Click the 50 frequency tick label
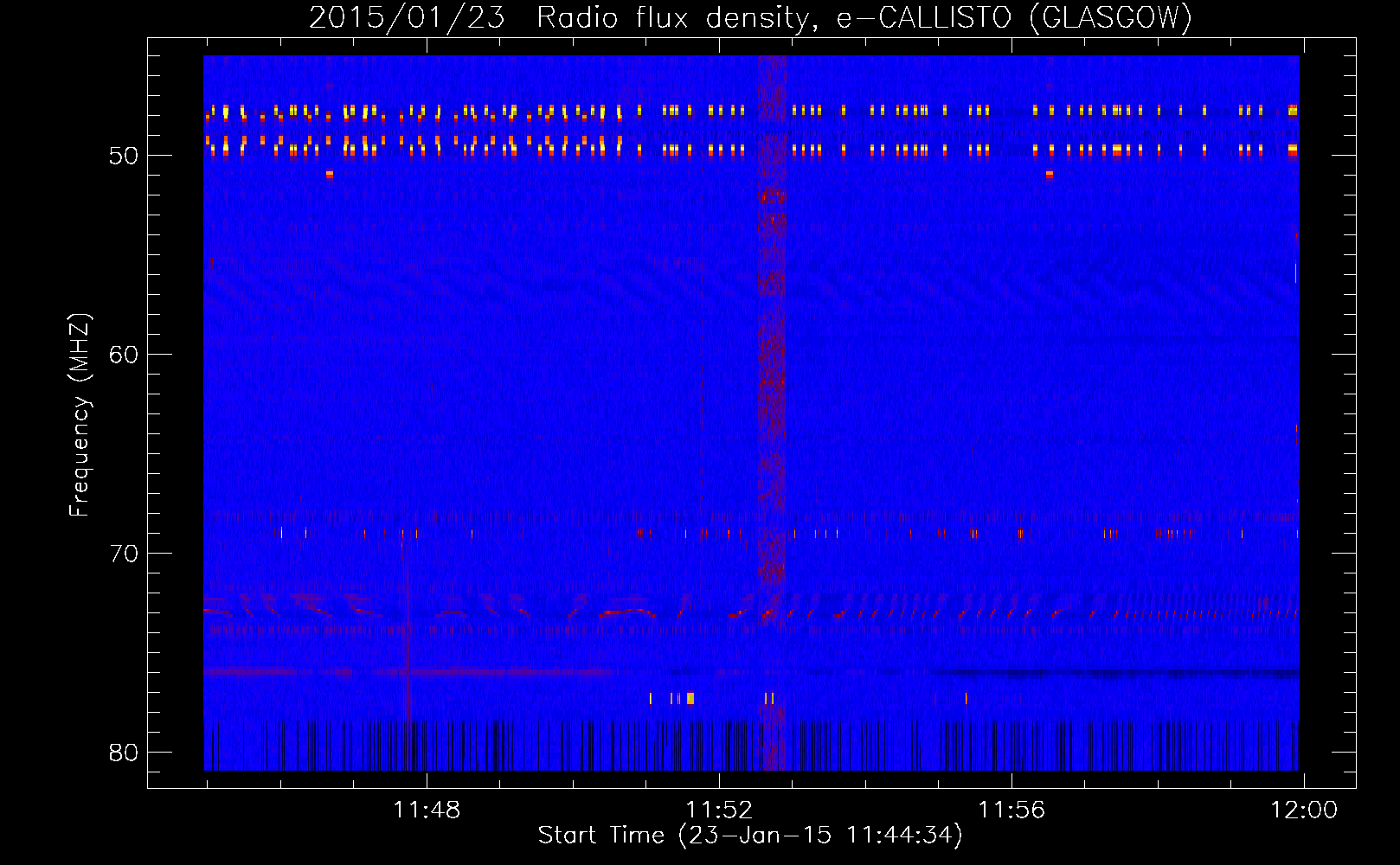 pos(125,156)
